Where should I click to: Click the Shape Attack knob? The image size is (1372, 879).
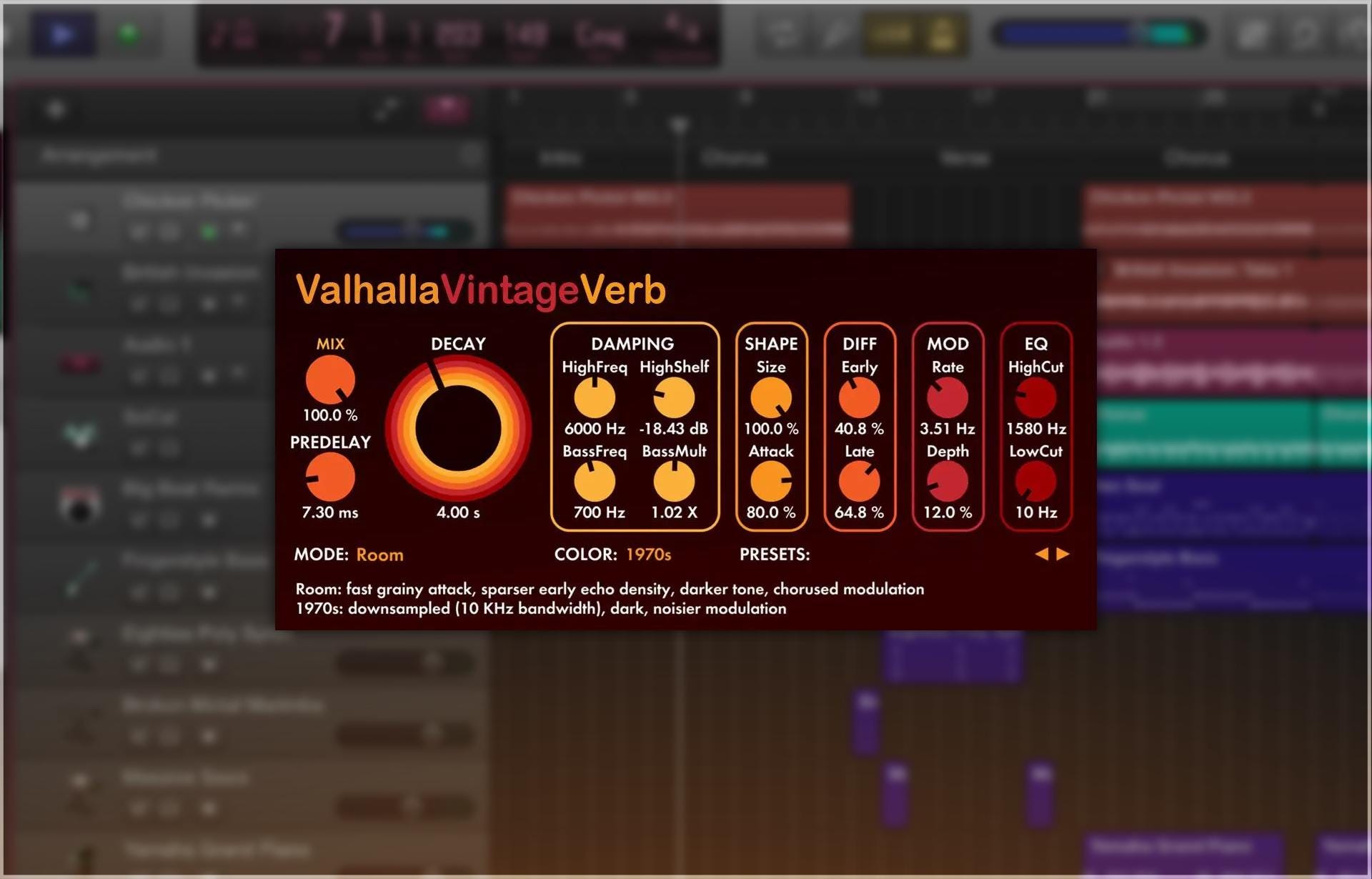[x=771, y=482]
